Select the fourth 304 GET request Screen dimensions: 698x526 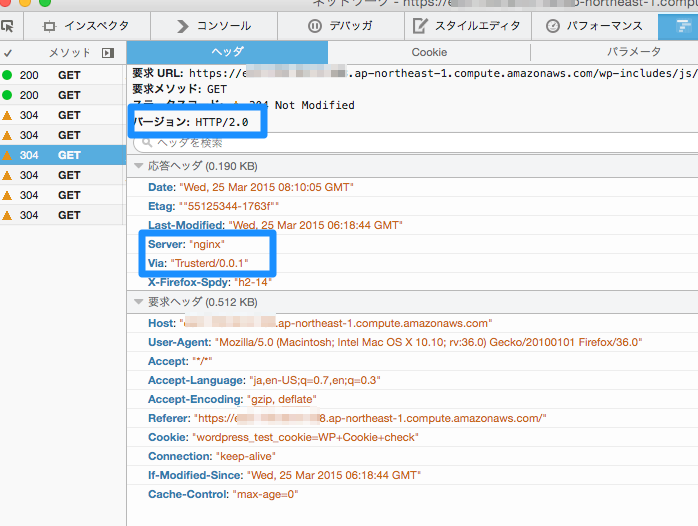tap(63, 175)
